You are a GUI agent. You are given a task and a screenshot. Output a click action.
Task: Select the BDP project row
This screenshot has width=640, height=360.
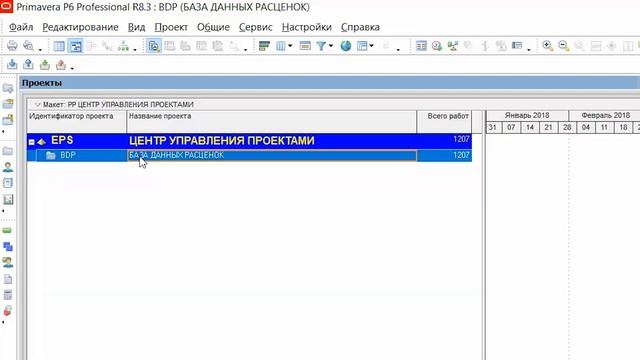point(249,155)
